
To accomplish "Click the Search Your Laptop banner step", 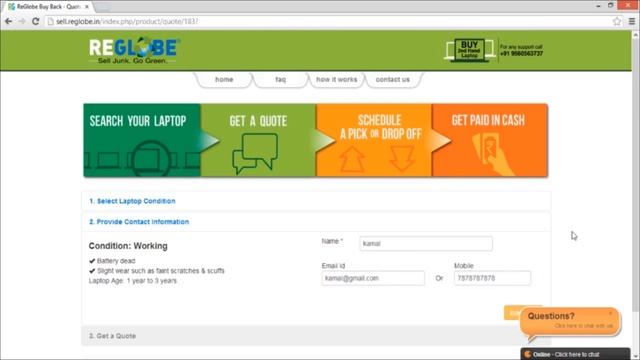I will (x=142, y=140).
